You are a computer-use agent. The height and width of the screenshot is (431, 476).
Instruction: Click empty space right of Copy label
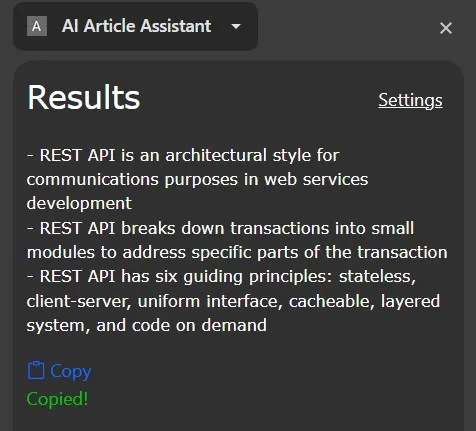[x=267, y=371]
